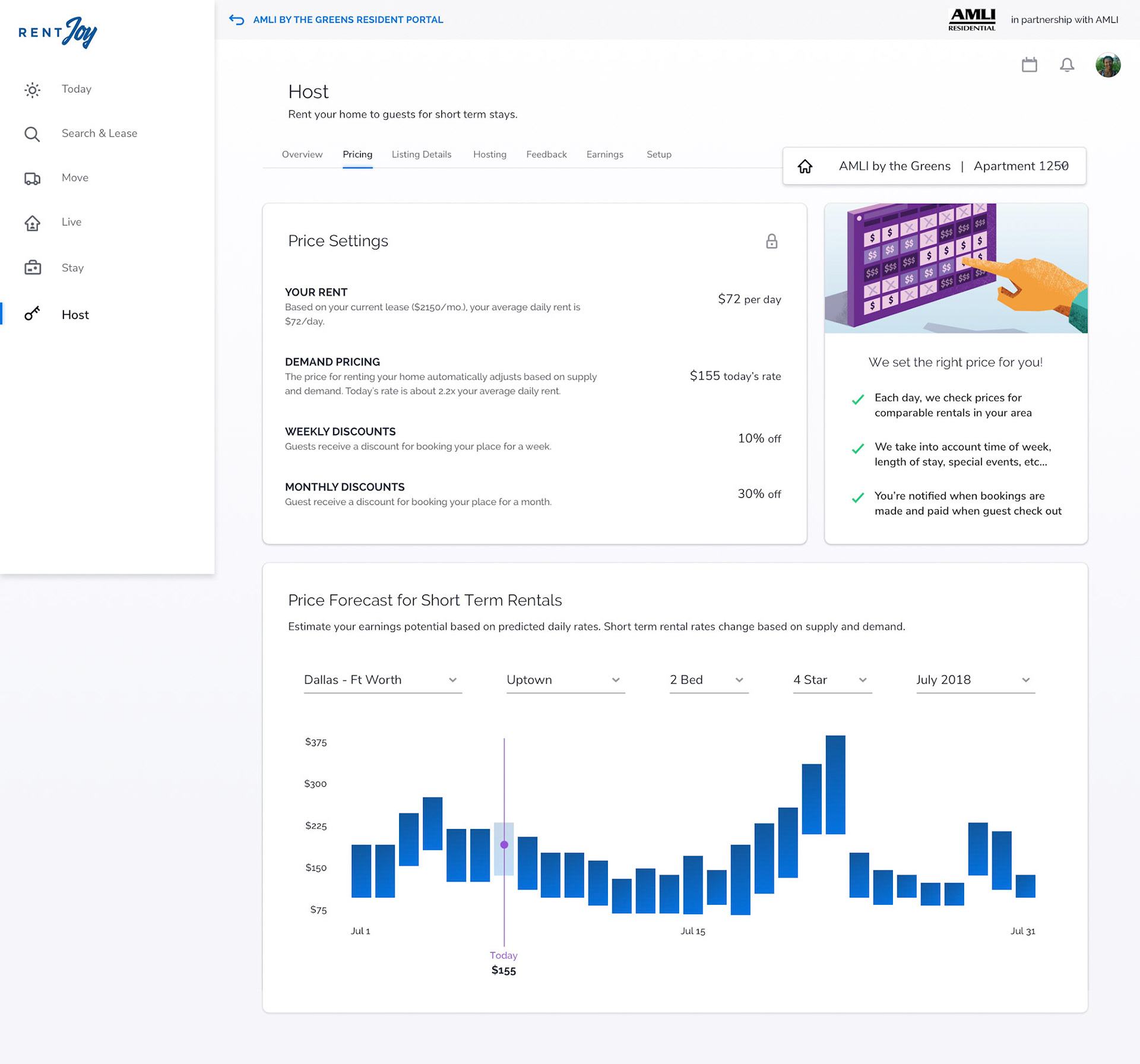Click the home icon beside AMLI by the Greens
The height and width of the screenshot is (1064, 1140).
click(805, 166)
